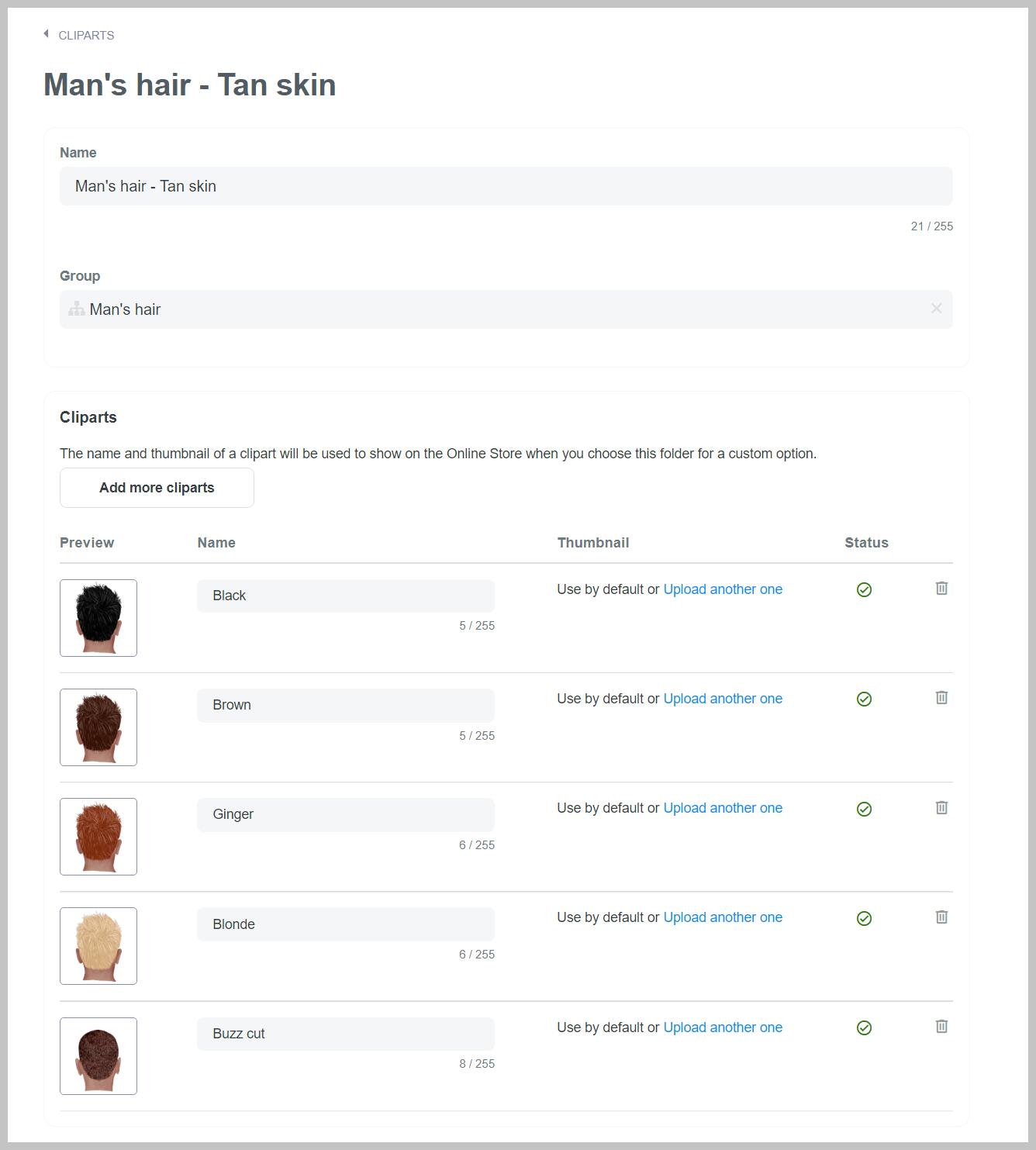Delete the Brown clipart row

[x=941, y=698]
